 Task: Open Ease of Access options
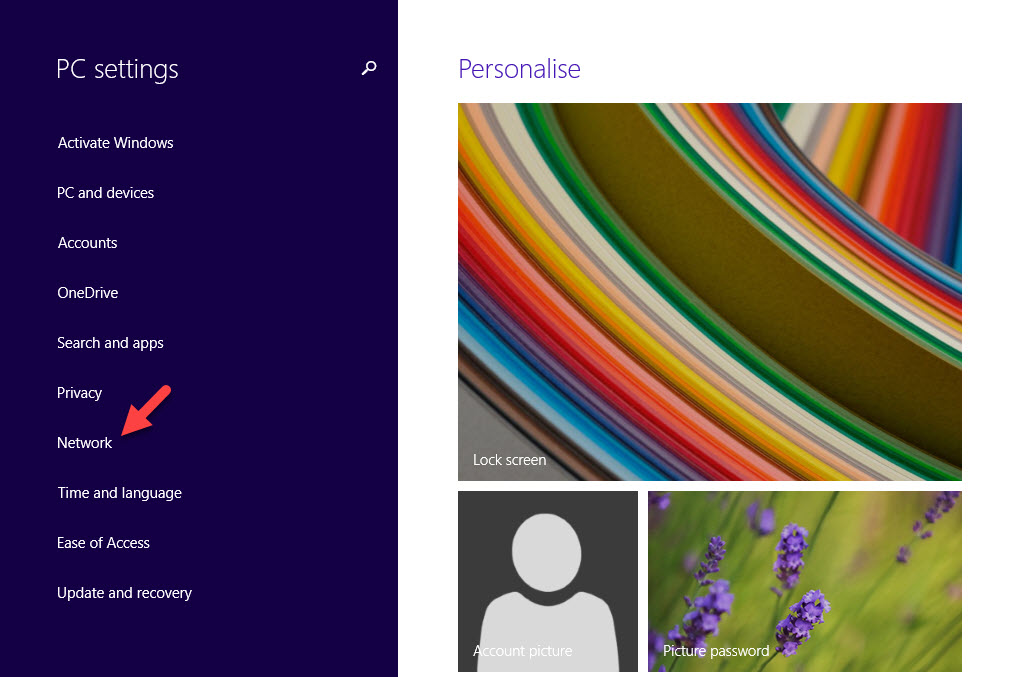(103, 543)
